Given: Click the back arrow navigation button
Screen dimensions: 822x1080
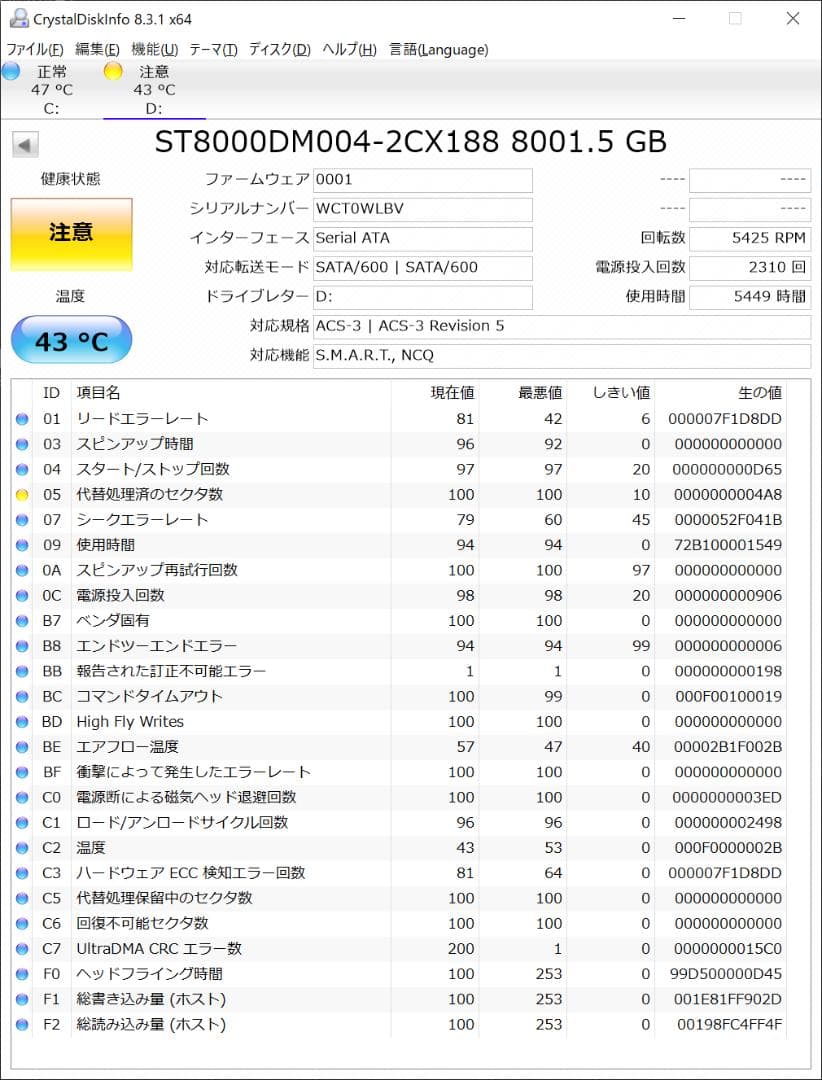Looking at the screenshot, I should 25,142.
